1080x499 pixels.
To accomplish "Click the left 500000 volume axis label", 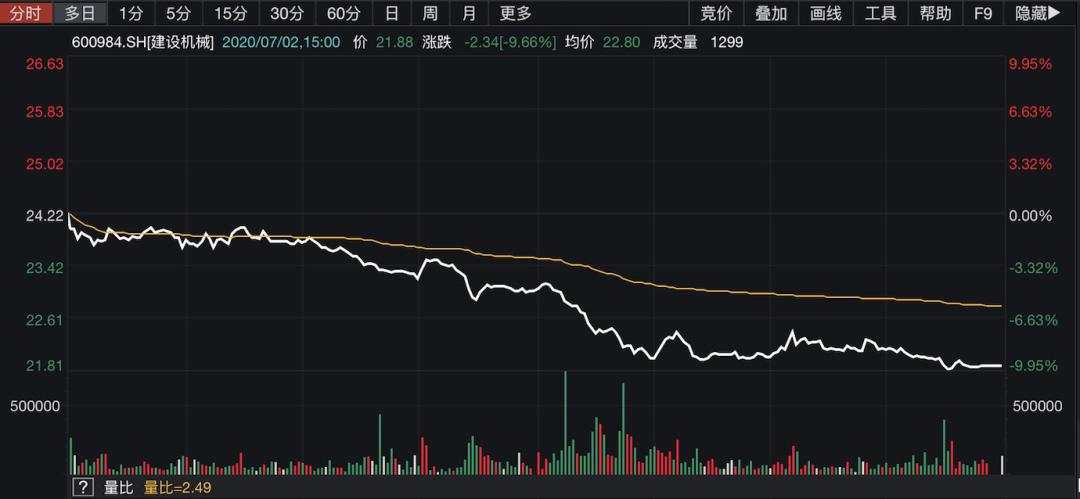I will point(35,407).
